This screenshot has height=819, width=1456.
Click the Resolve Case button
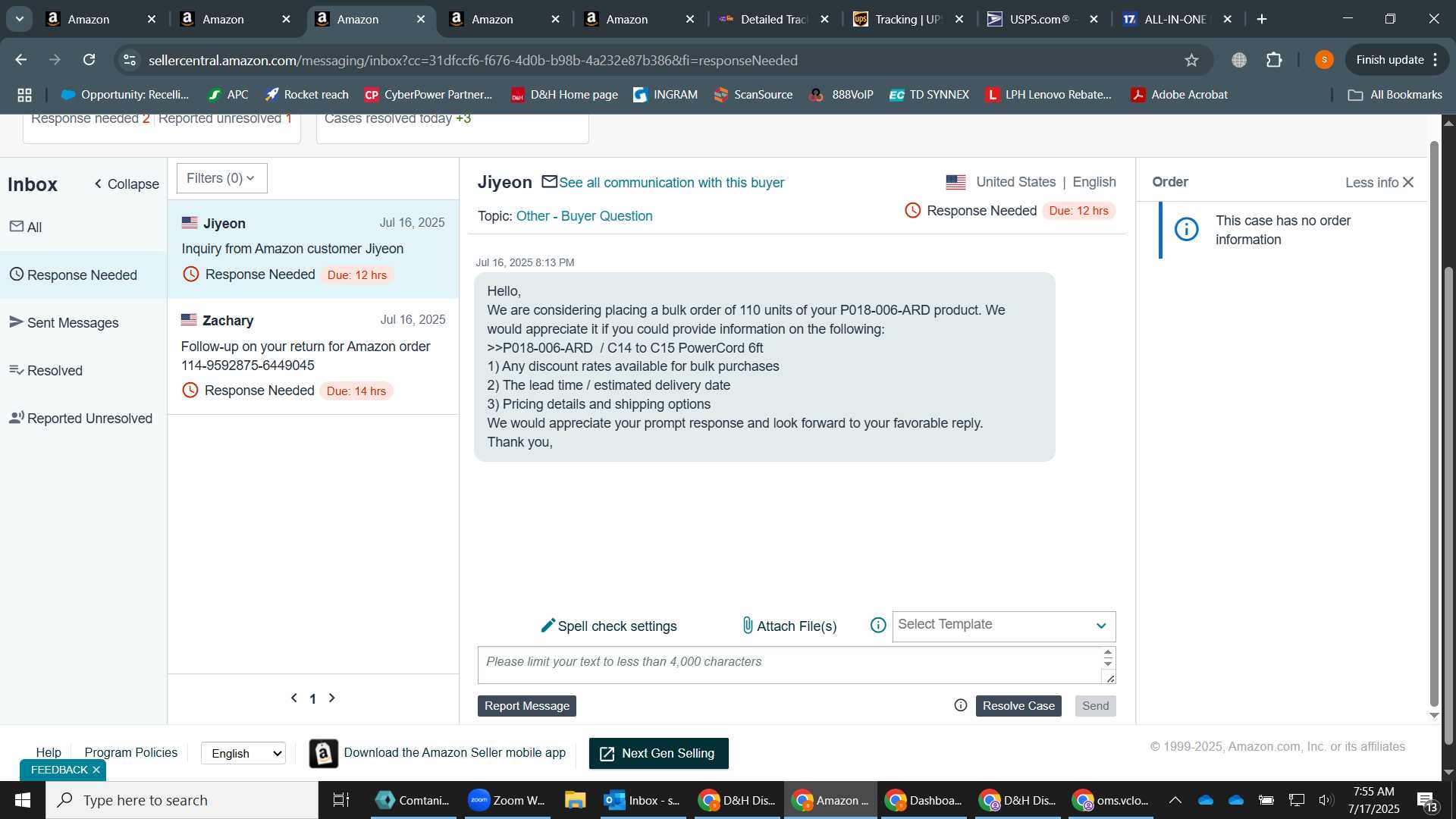pos(1018,705)
